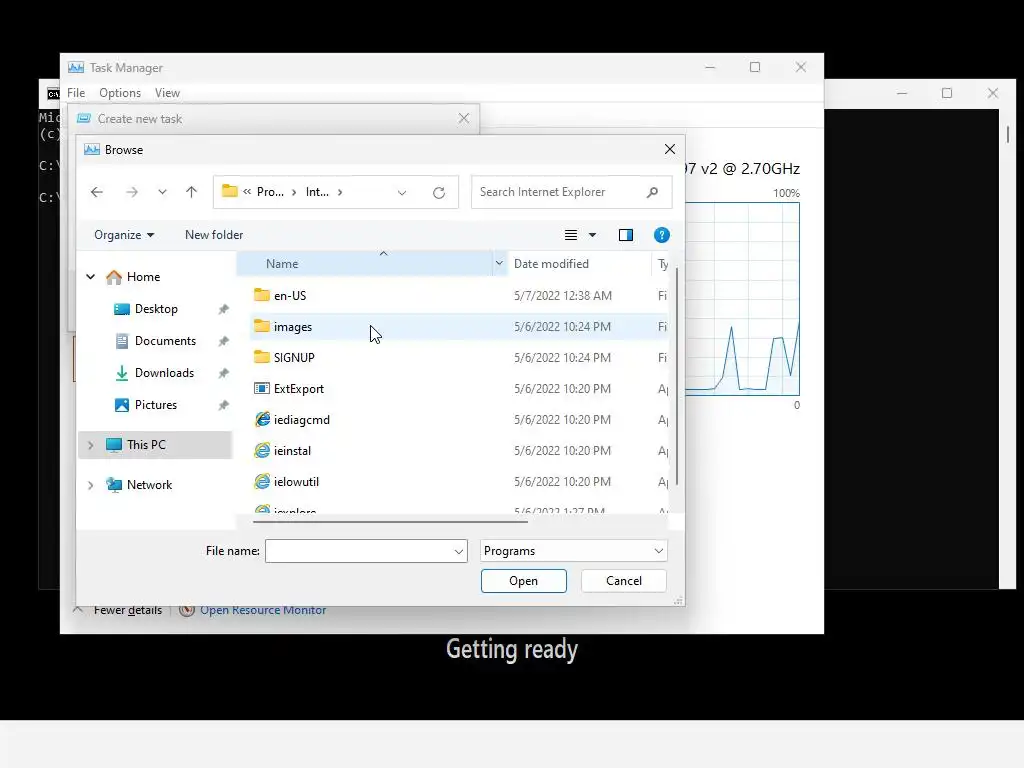Click the Int... breadcrumb segment
The width and height of the screenshot is (1024, 768).
coord(317,192)
